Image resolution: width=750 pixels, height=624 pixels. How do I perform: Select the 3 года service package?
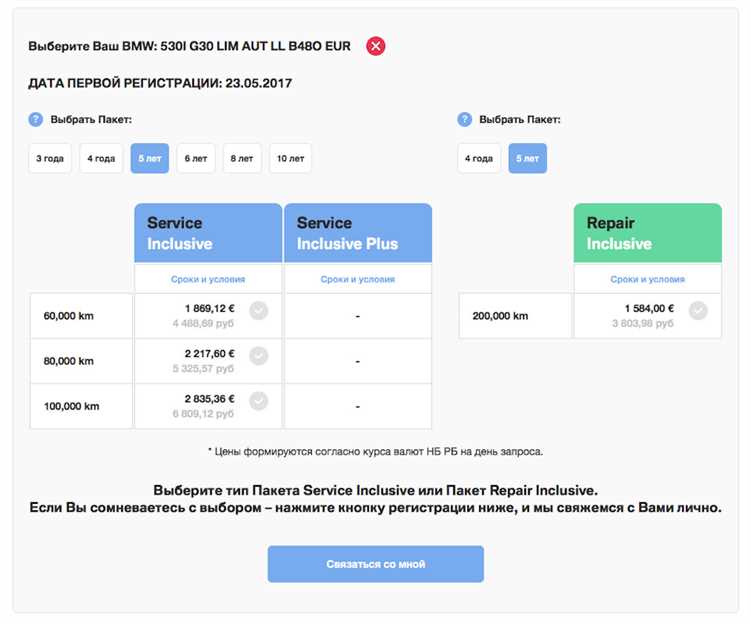(50, 158)
